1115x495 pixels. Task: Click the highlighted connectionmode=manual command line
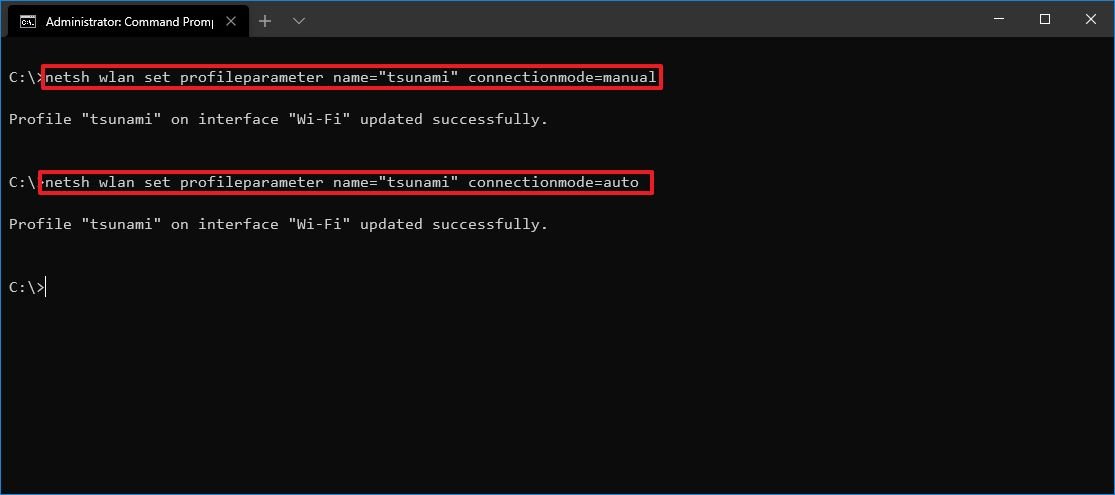352,78
